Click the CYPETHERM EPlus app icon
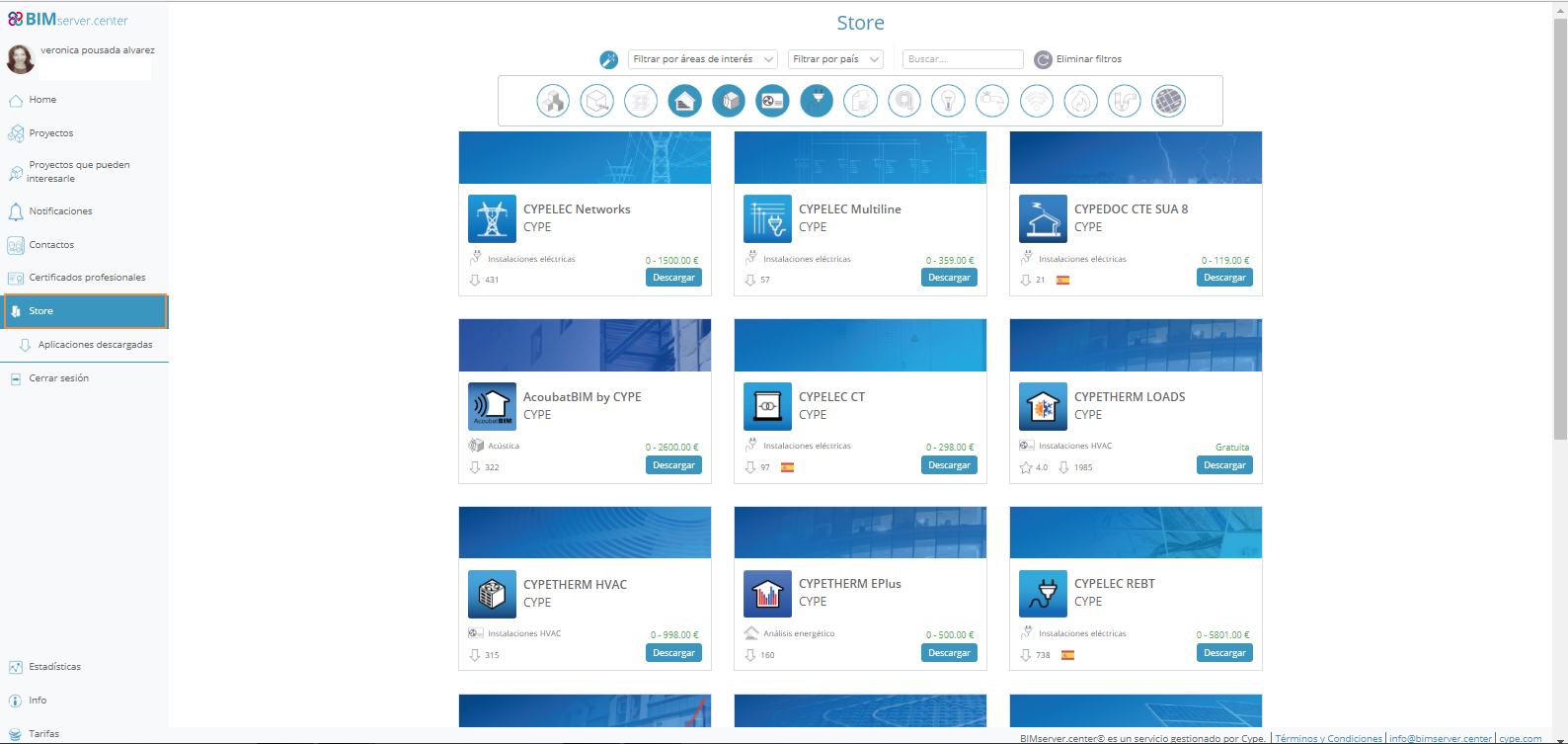 767,594
